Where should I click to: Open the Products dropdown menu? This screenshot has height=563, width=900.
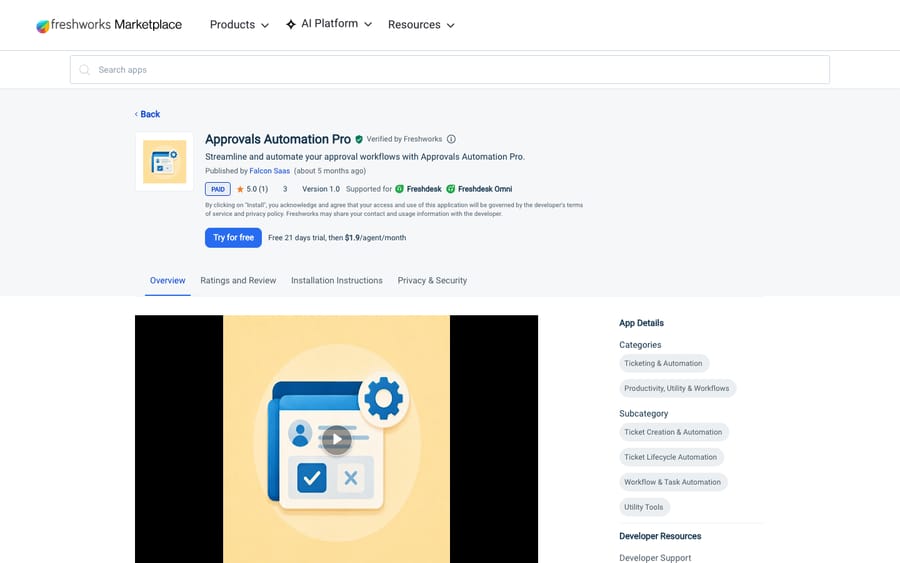239,25
